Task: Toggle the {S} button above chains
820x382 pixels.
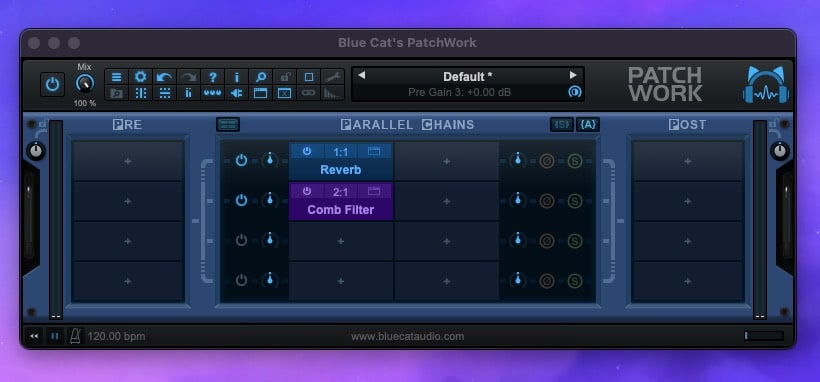Action: tap(562, 125)
